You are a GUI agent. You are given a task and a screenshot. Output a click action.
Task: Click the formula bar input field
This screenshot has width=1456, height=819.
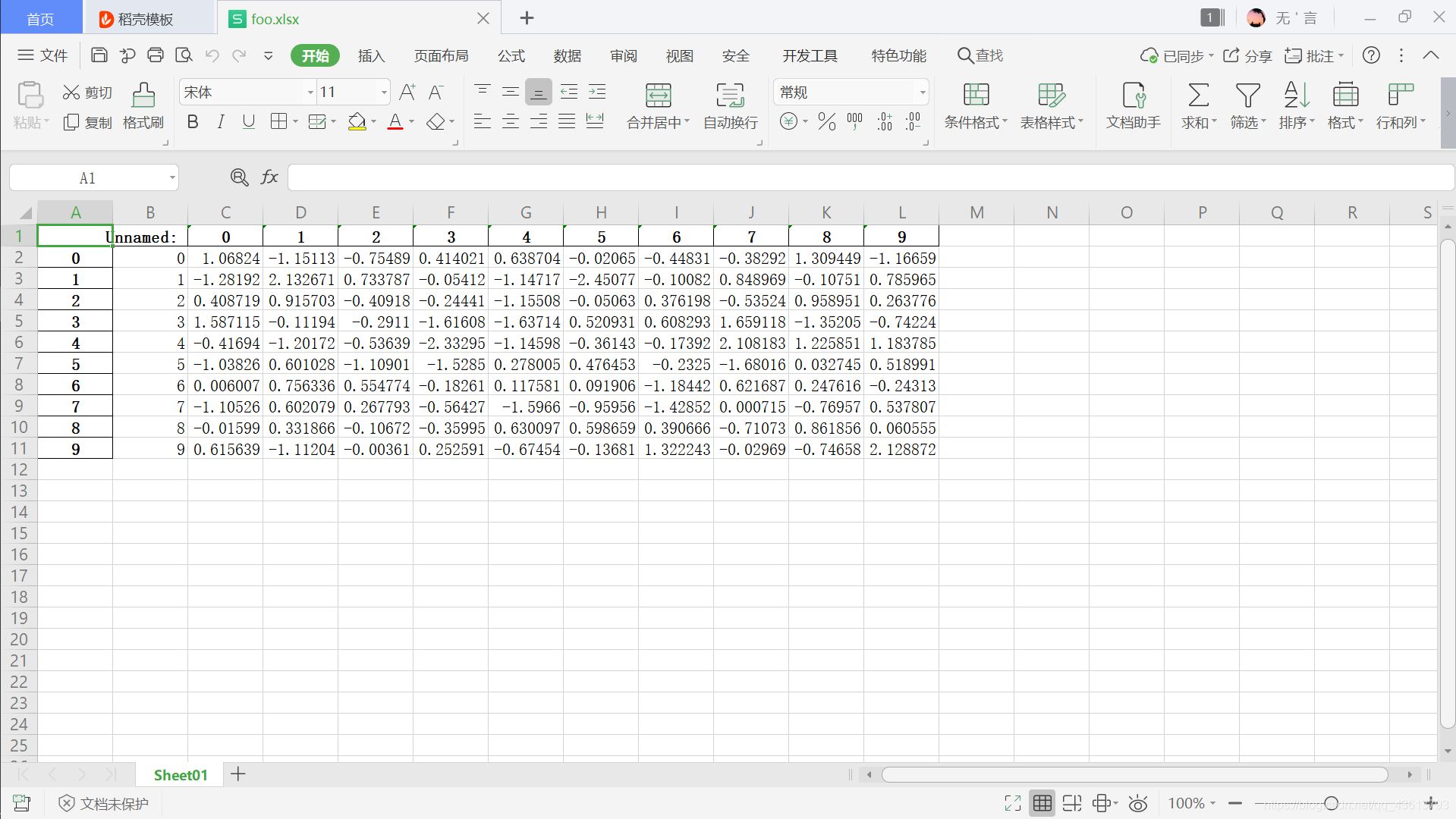pyautogui.click(x=871, y=177)
